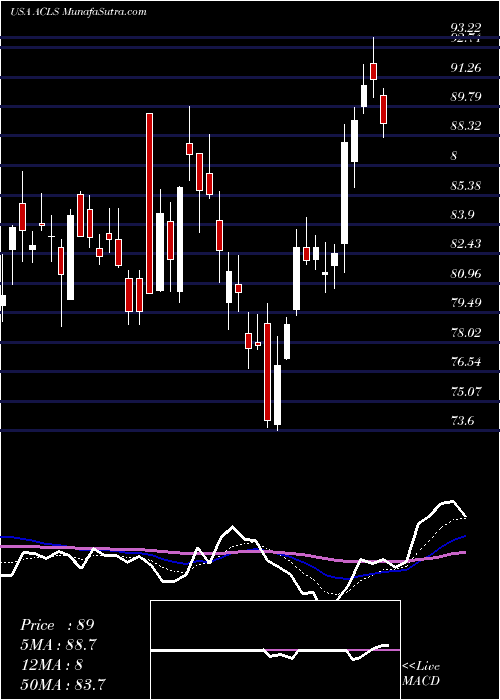Click the peak of white oscillator line
This screenshot has height=700, width=500.
(452, 501)
